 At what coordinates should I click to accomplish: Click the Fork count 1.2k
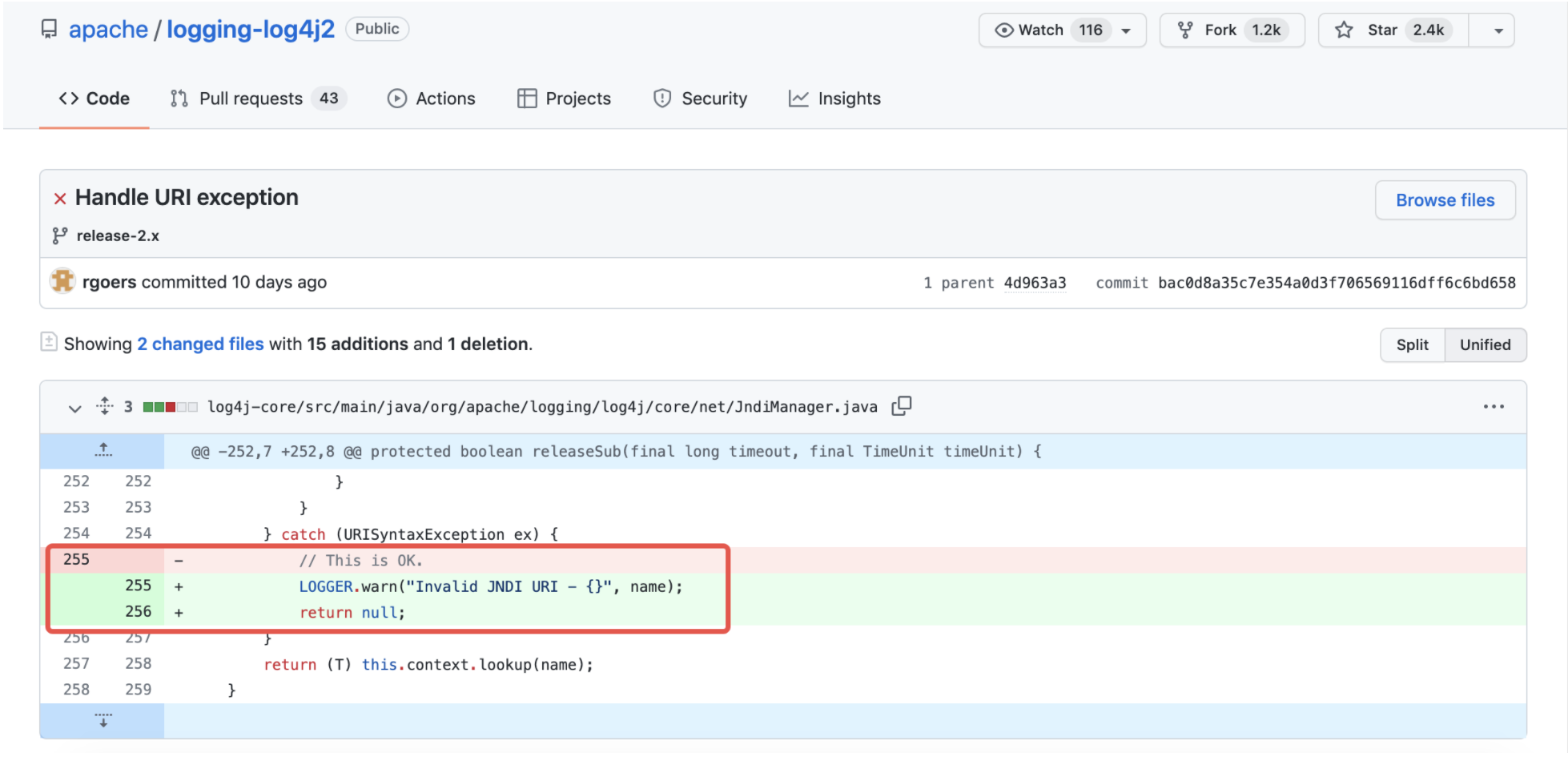point(1267,30)
